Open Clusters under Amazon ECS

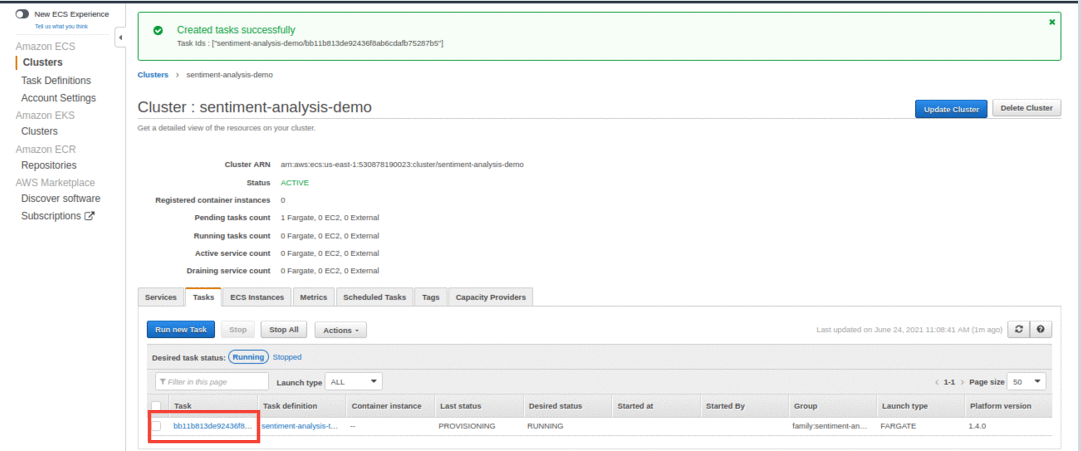coord(43,63)
